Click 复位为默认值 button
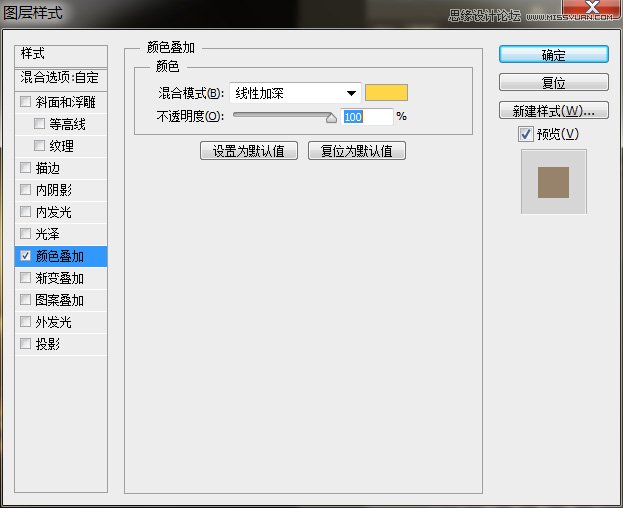The image size is (623, 508). [357, 151]
